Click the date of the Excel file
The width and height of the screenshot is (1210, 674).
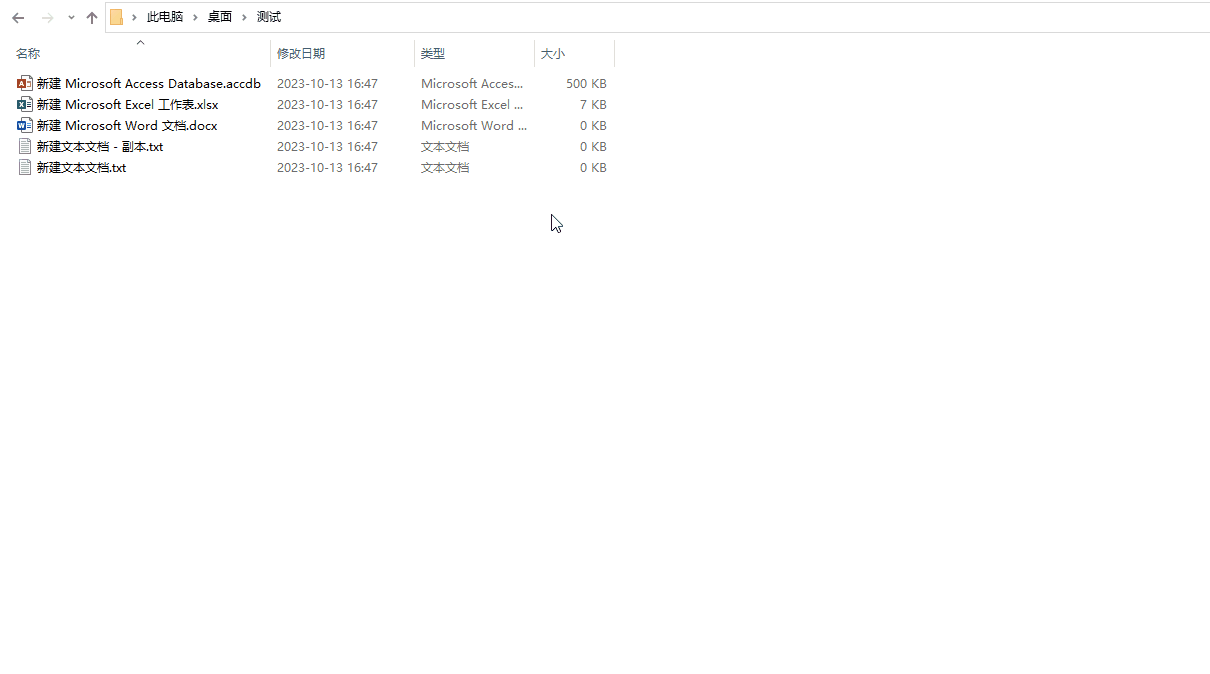(x=327, y=105)
